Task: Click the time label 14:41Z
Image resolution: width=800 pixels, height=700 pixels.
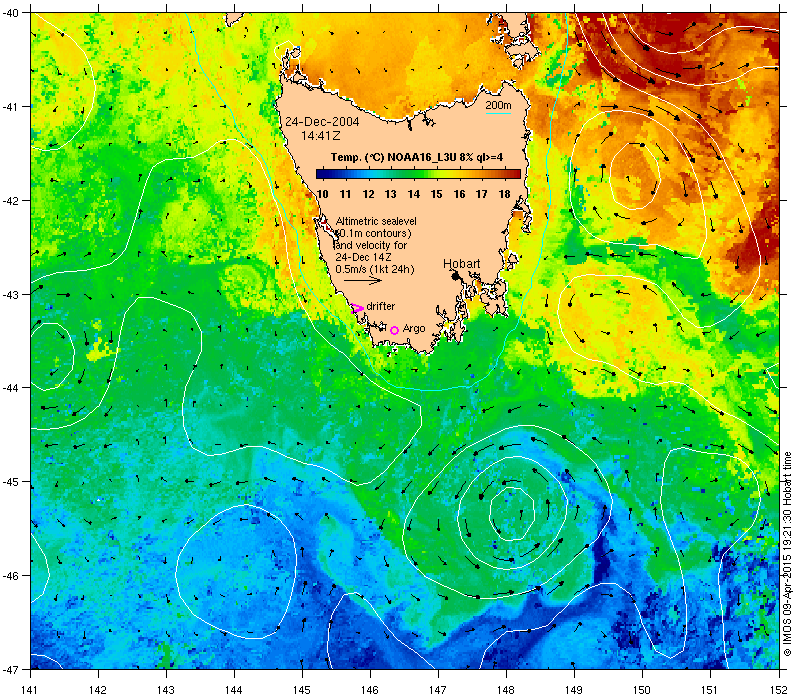Action: pos(320,136)
